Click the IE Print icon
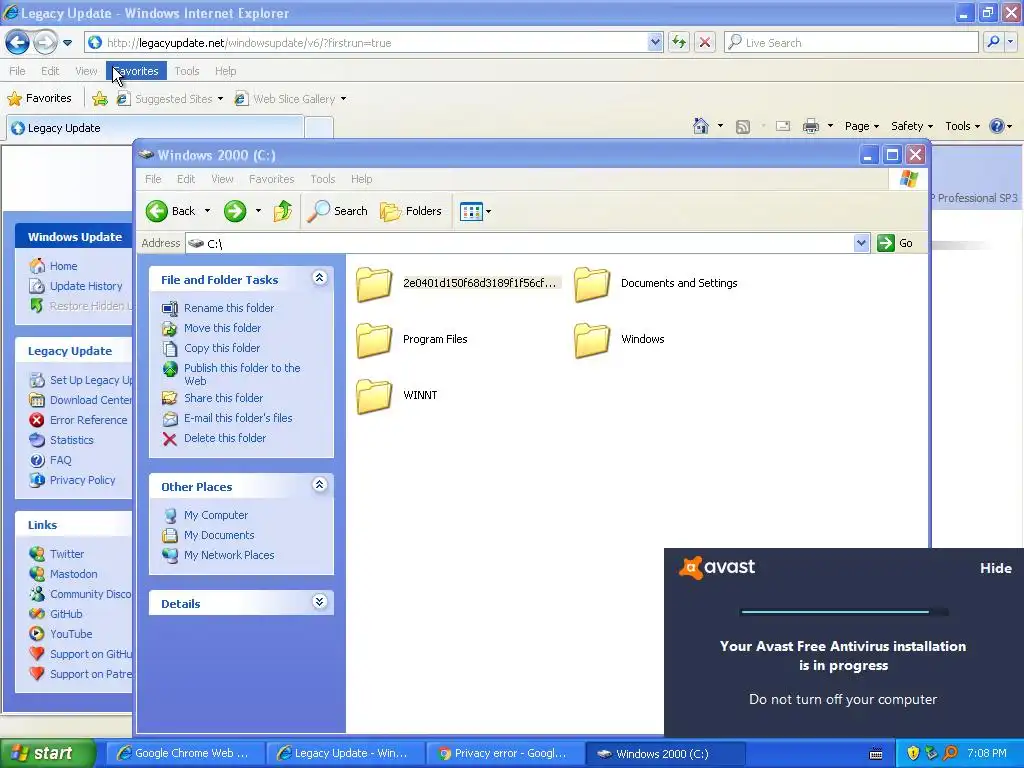1024x768 pixels. (x=810, y=126)
